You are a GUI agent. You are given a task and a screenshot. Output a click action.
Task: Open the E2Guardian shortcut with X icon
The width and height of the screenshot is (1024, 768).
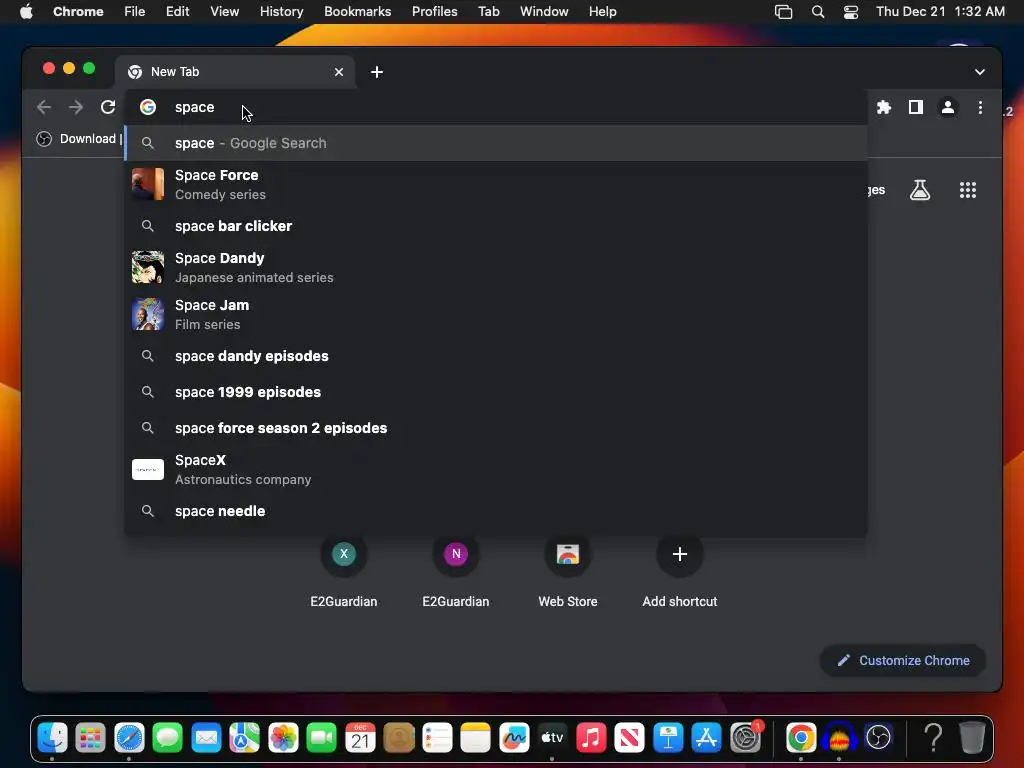click(x=344, y=572)
